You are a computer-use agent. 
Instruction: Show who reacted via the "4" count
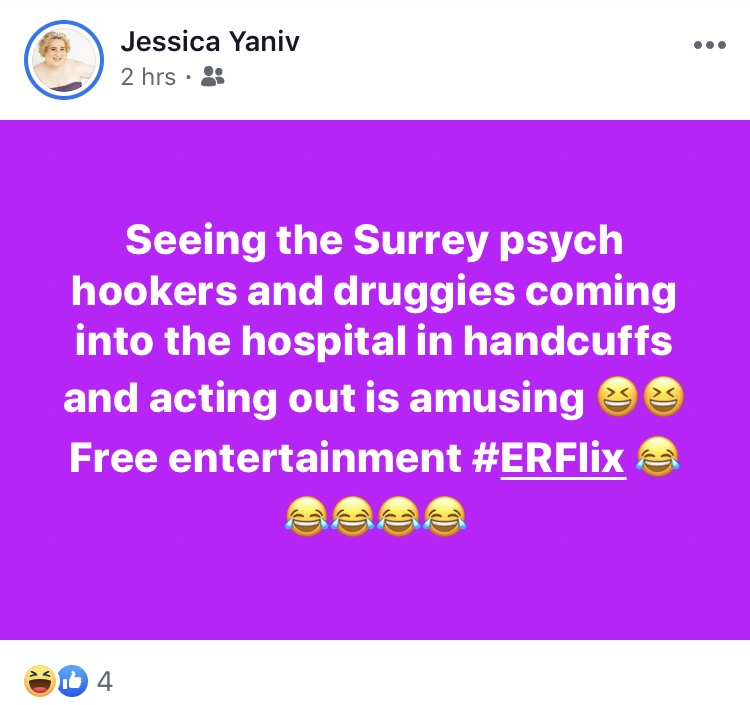[105, 681]
